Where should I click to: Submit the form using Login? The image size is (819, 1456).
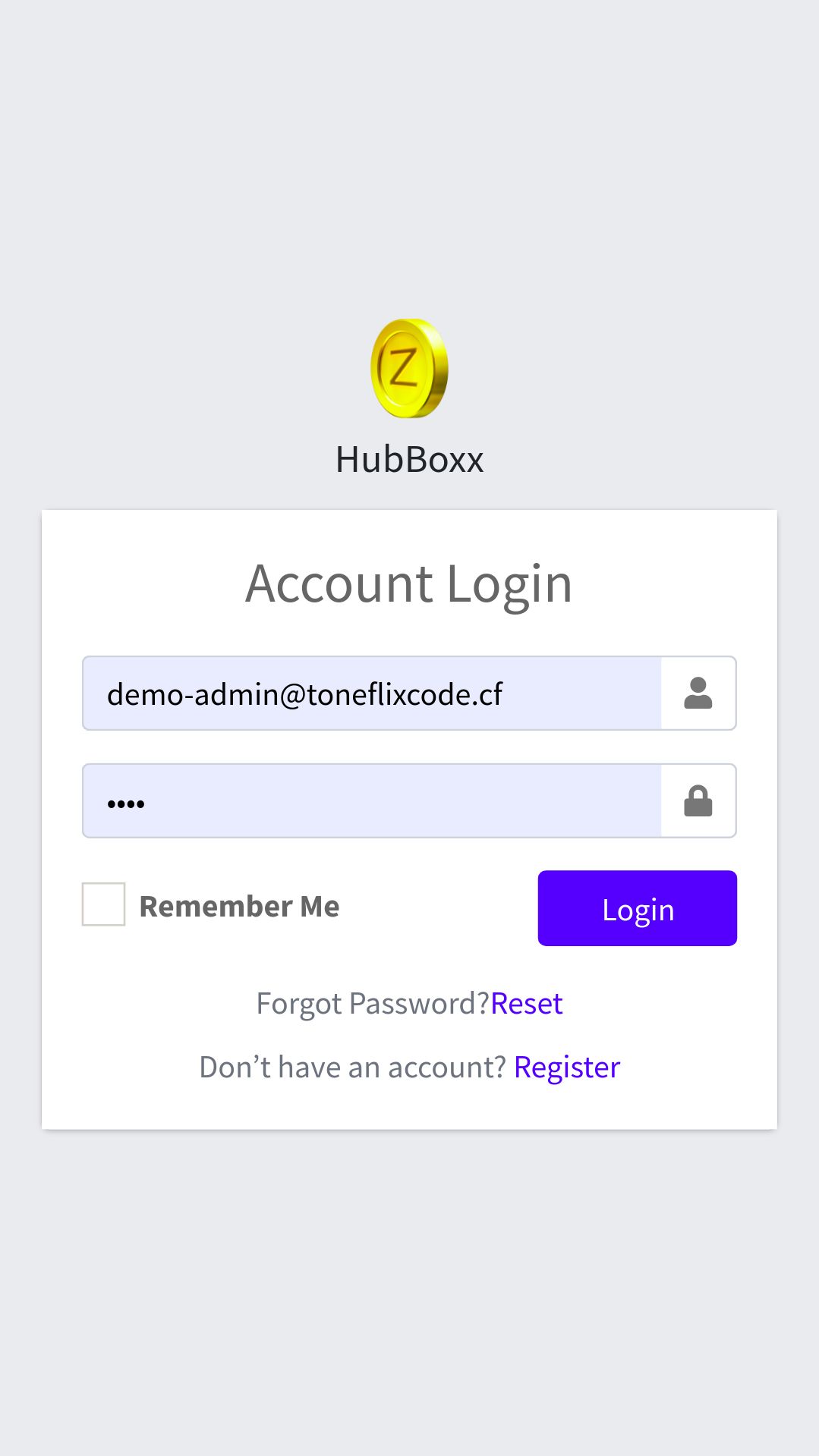pyautogui.click(x=638, y=908)
